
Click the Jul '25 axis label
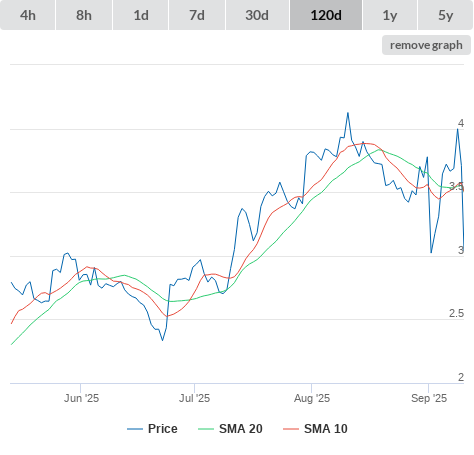click(x=195, y=398)
